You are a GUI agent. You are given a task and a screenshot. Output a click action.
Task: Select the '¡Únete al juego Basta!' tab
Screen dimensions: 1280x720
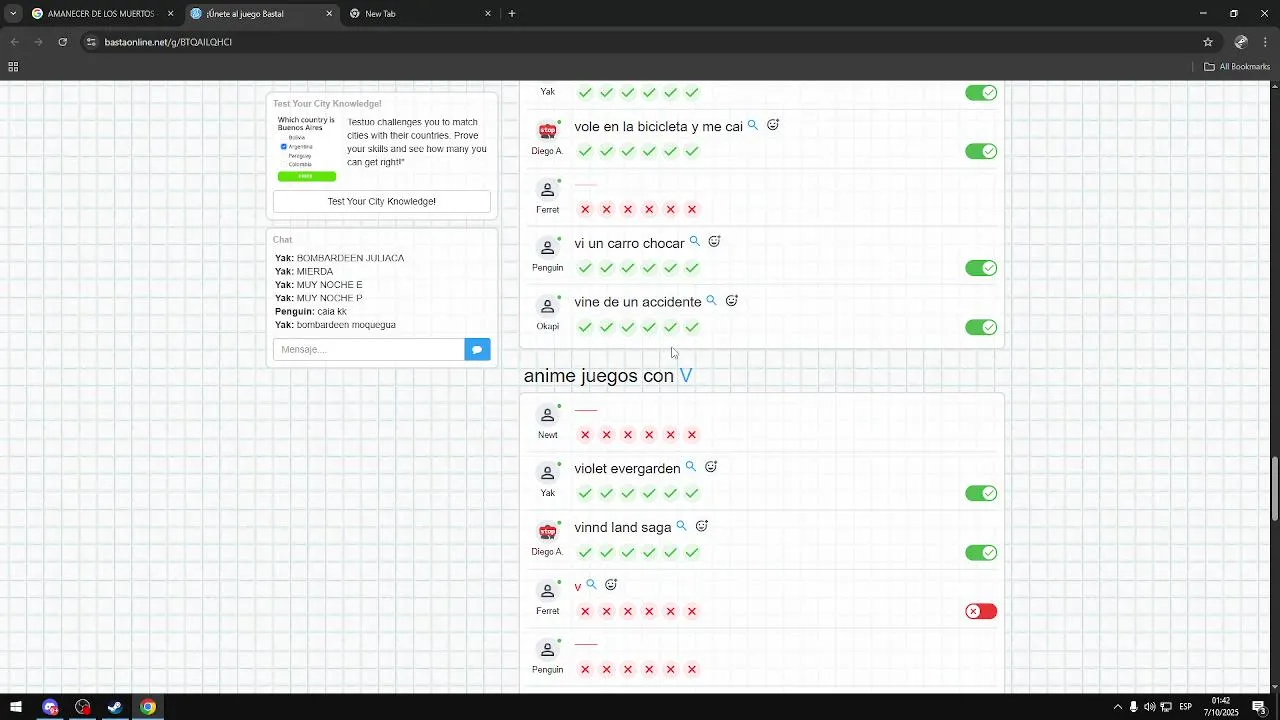tap(261, 14)
